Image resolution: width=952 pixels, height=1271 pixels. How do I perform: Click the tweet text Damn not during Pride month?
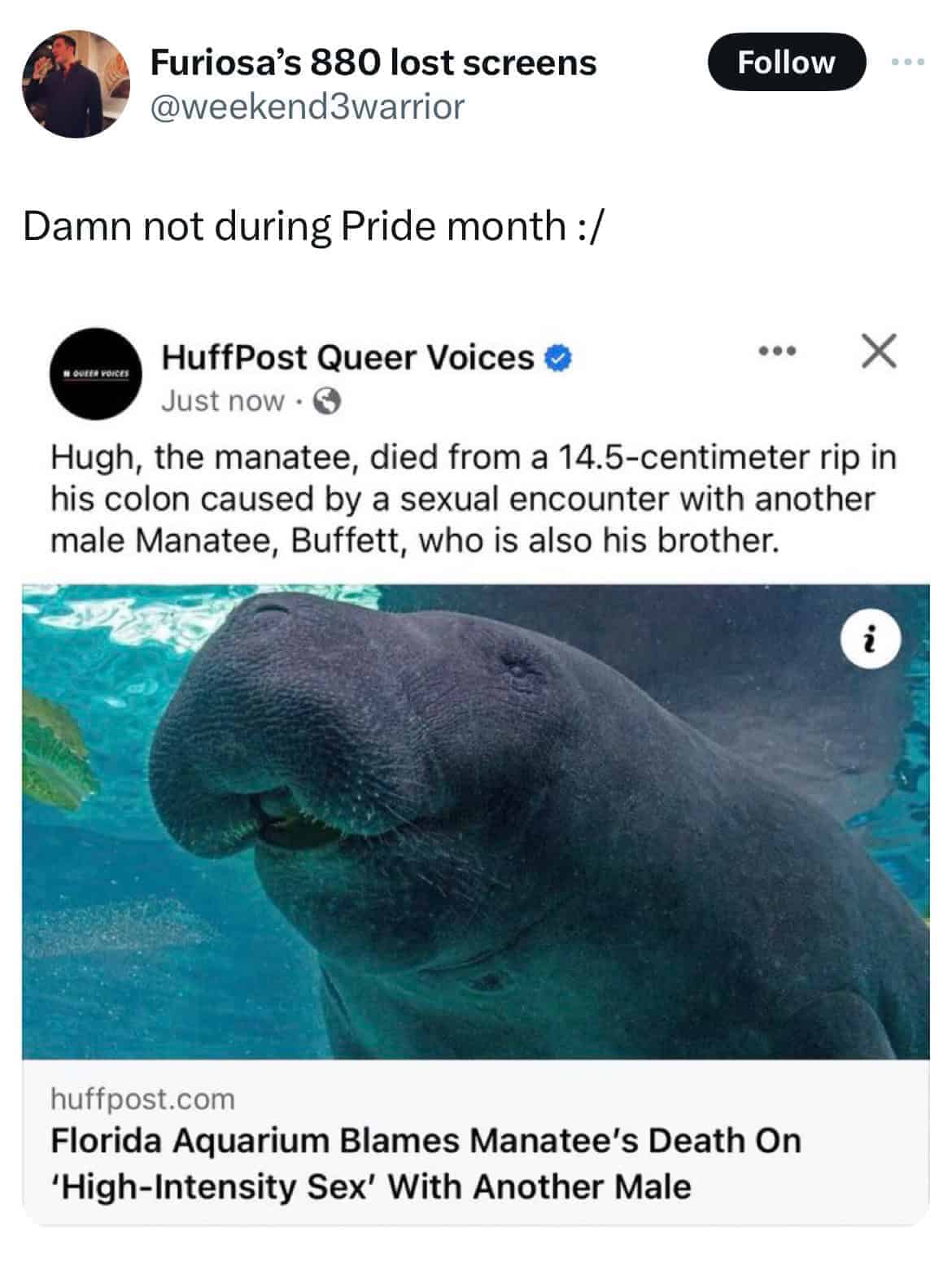coord(314,225)
